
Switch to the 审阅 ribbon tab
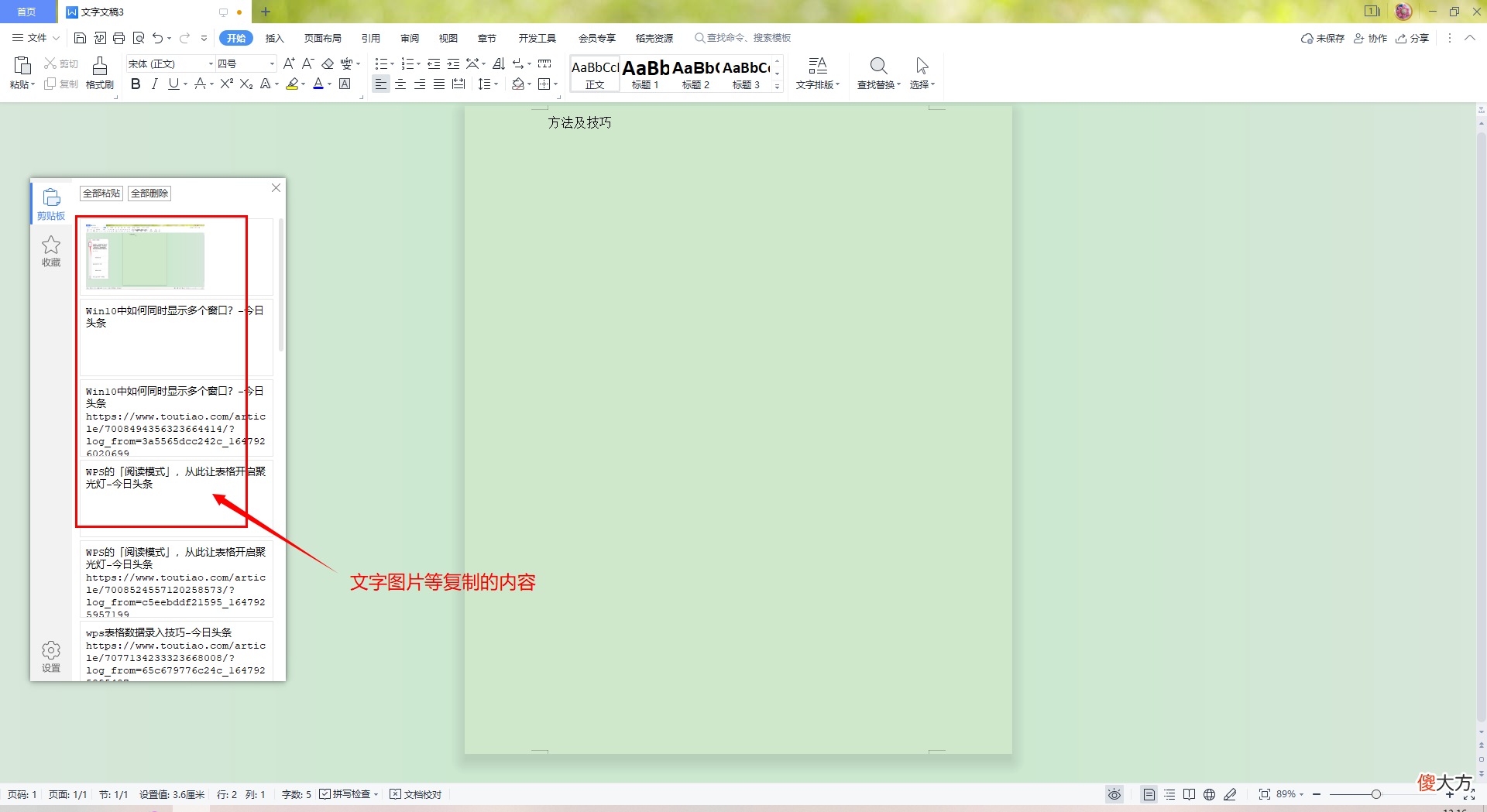click(410, 38)
